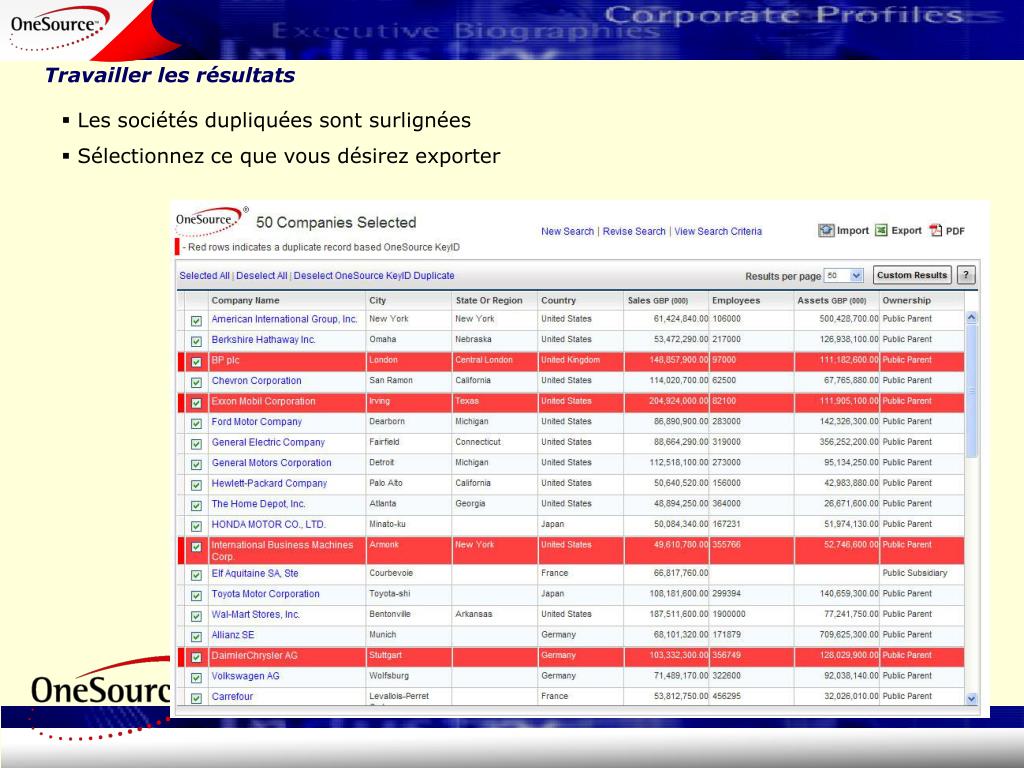Image resolution: width=1024 pixels, height=768 pixels.
Task: Toggle Chevron Corporation checkbox
Action: click(x=196, y=382)
